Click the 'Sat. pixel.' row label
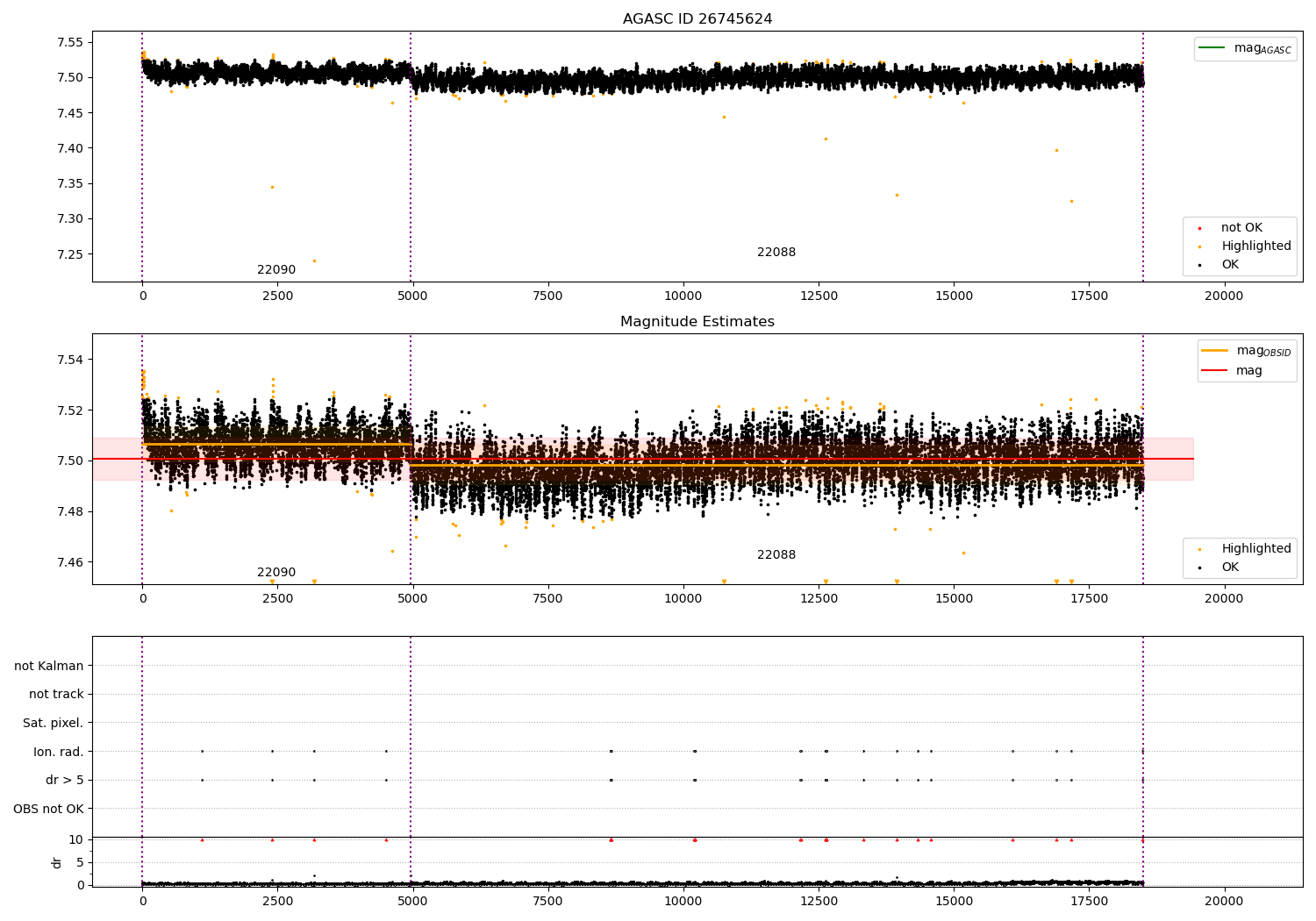This screenshot has width=1316, height=921. [x=54, y=723]
